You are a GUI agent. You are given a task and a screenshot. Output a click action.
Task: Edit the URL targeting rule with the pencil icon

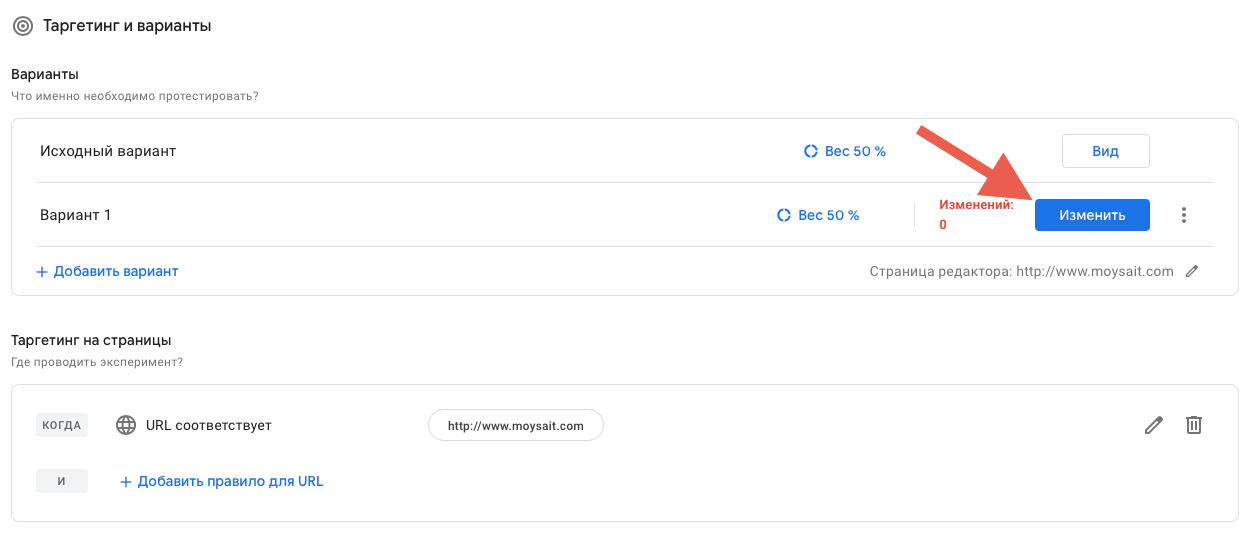pos(1154,425)
